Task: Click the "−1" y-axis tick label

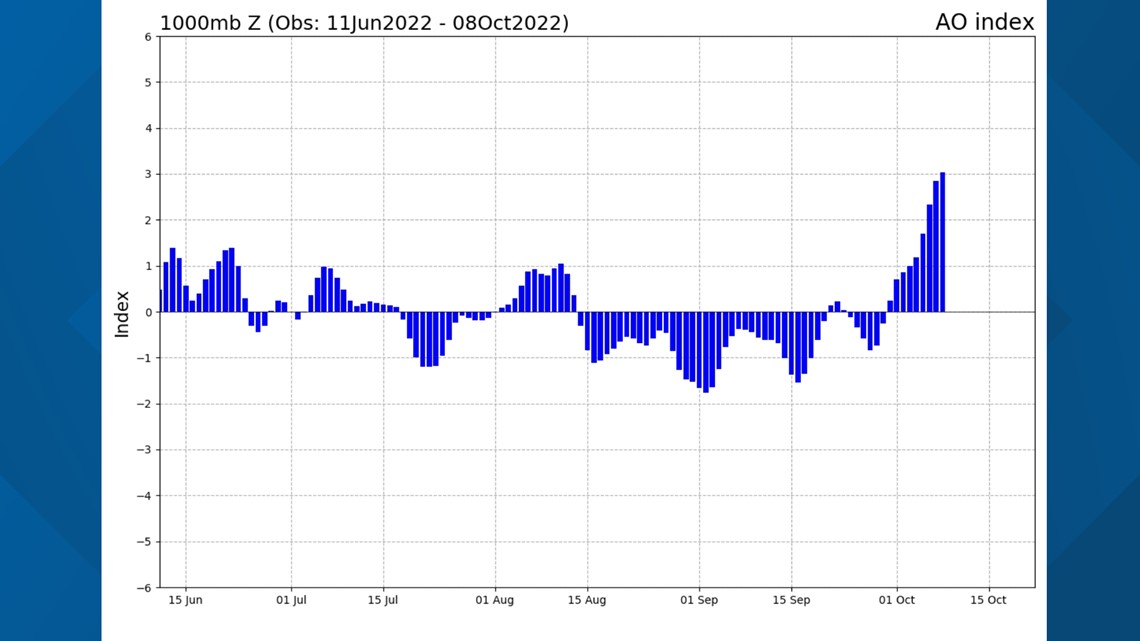Action: pos(144,358)
